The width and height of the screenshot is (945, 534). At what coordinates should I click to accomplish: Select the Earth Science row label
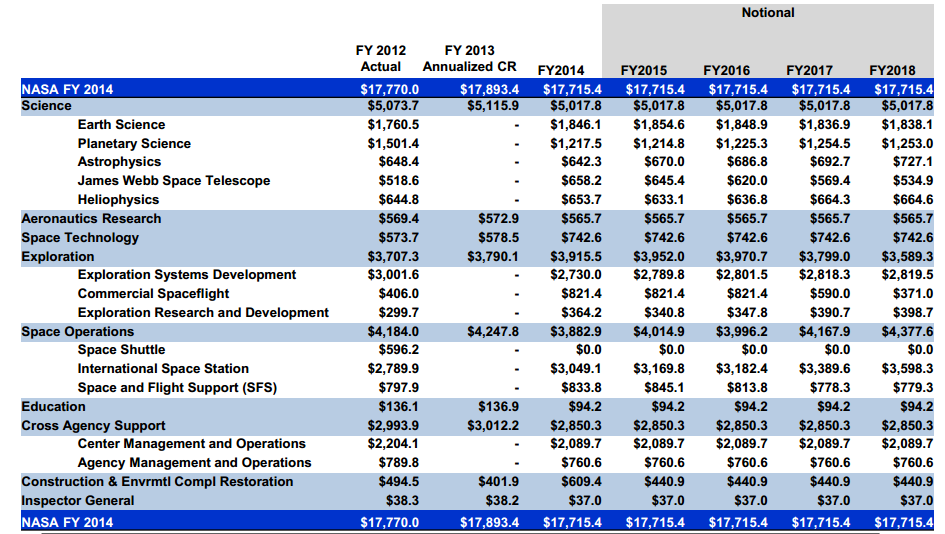click(x=121, y=125)
